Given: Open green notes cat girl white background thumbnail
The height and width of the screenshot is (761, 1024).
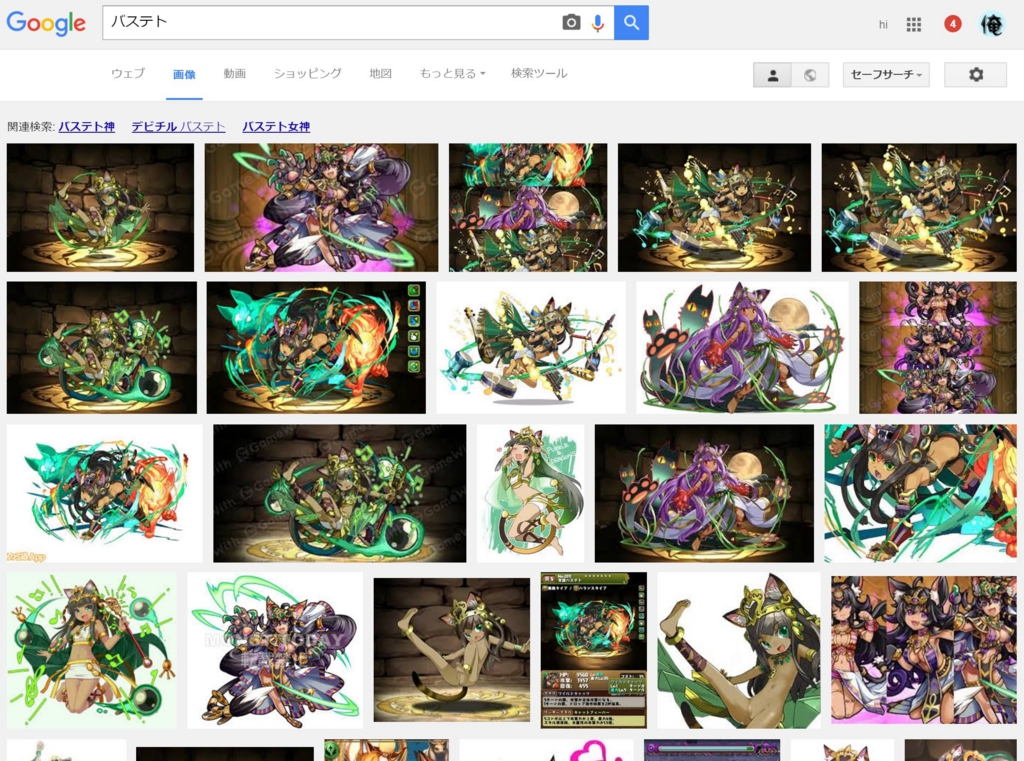Looking at the screenshot, I should [91, 650].
